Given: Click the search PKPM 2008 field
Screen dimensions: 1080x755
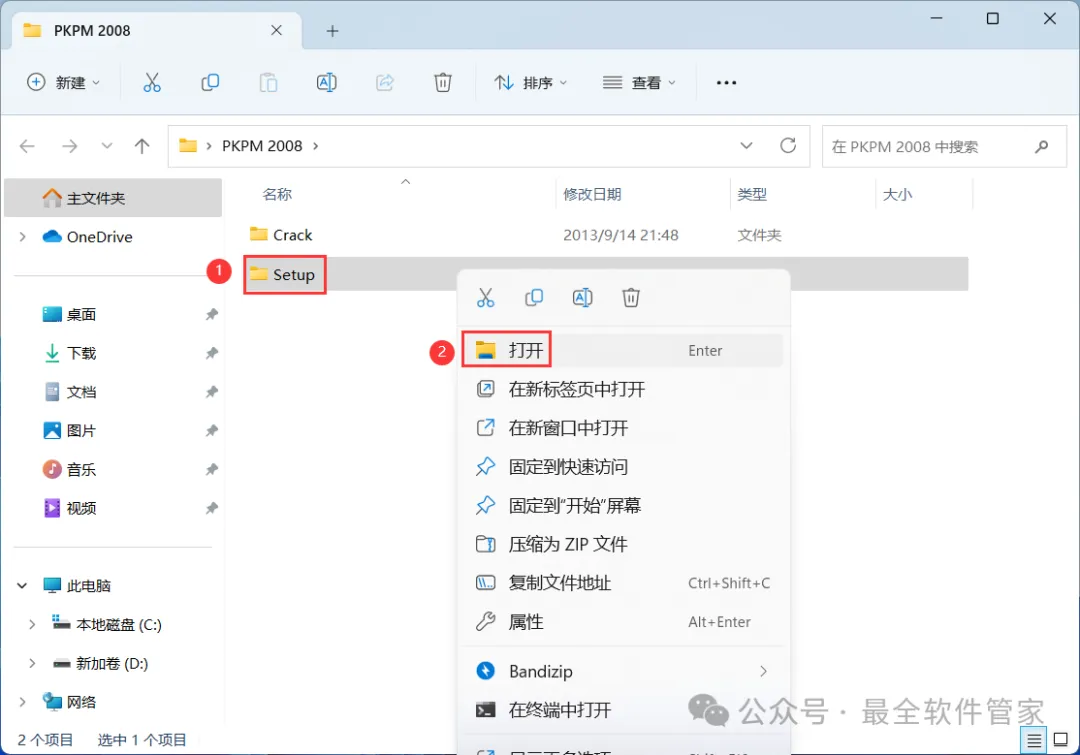Looking at the screenshot, I should tap(944, 146).
